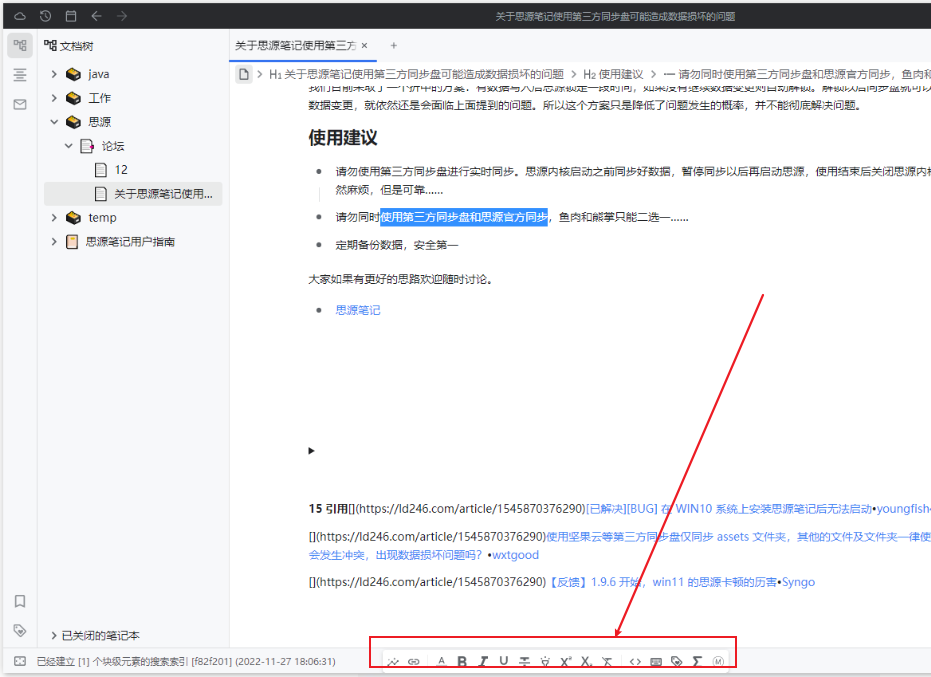
Task: Select the temp notebook label
Action: (102, 217)
